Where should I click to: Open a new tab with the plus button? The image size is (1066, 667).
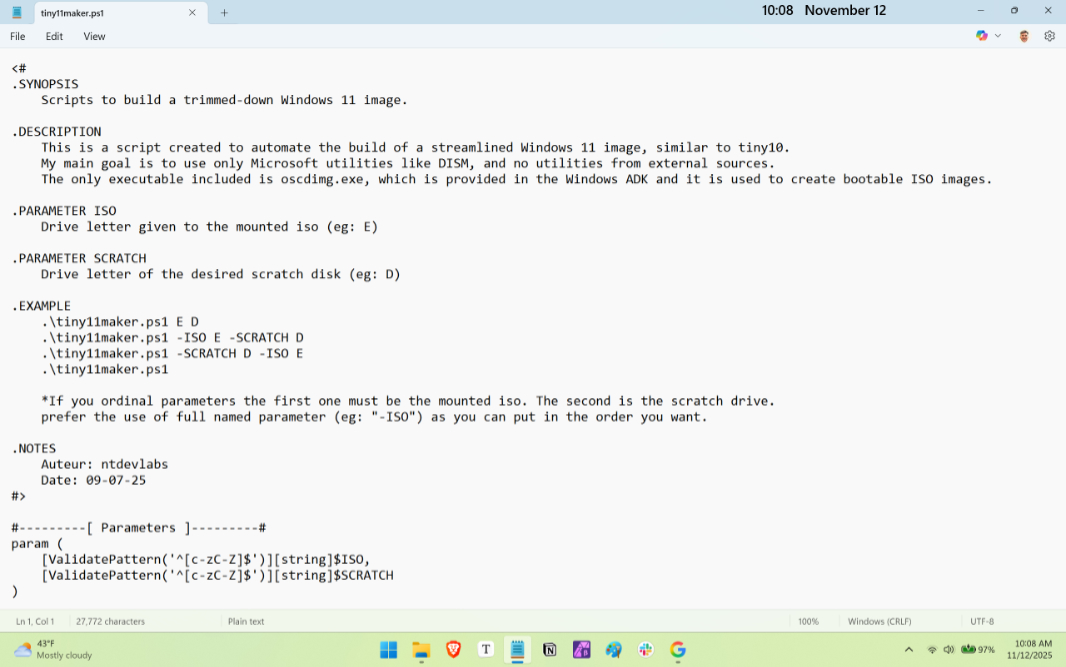pos(222,14)
